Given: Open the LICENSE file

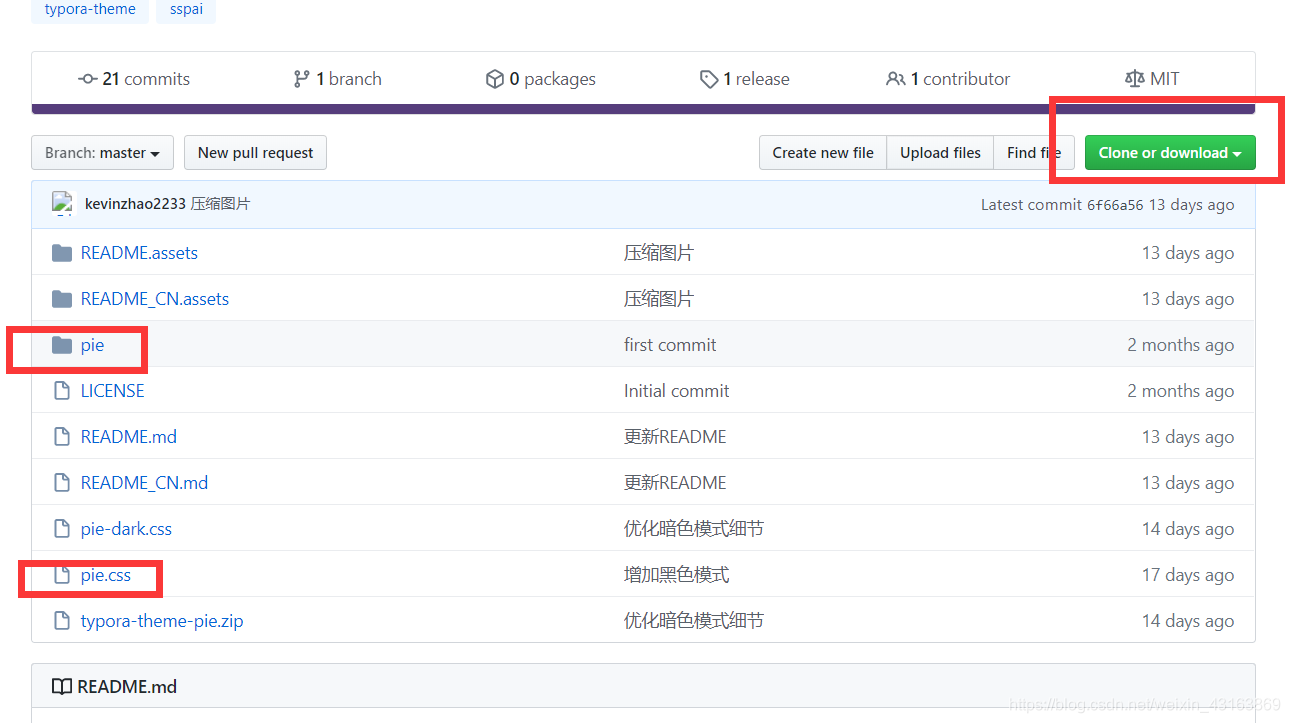Looking at the screenshot, I should (112, 391).
